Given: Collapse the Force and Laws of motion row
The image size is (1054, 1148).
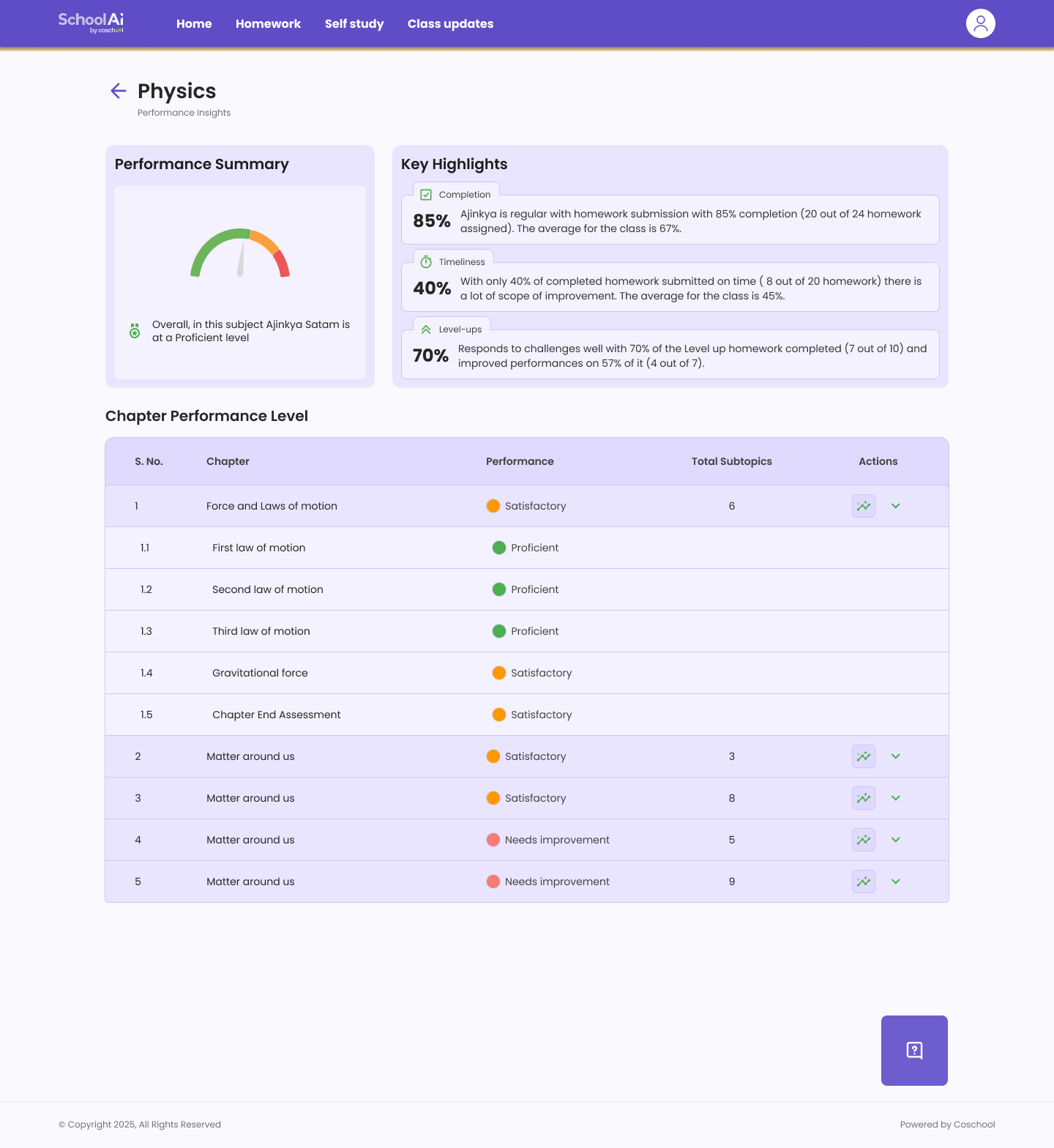Looking at the screenshot, I should pos(896,506).
